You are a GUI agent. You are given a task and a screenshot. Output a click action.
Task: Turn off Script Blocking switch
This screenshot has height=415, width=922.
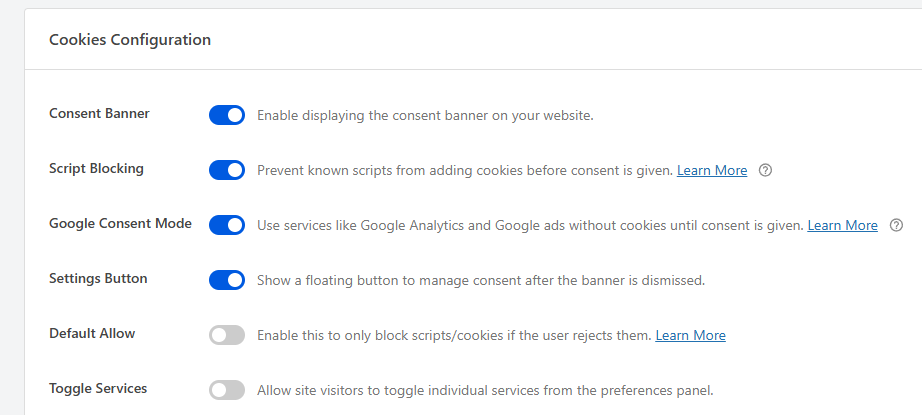[227, 170]
